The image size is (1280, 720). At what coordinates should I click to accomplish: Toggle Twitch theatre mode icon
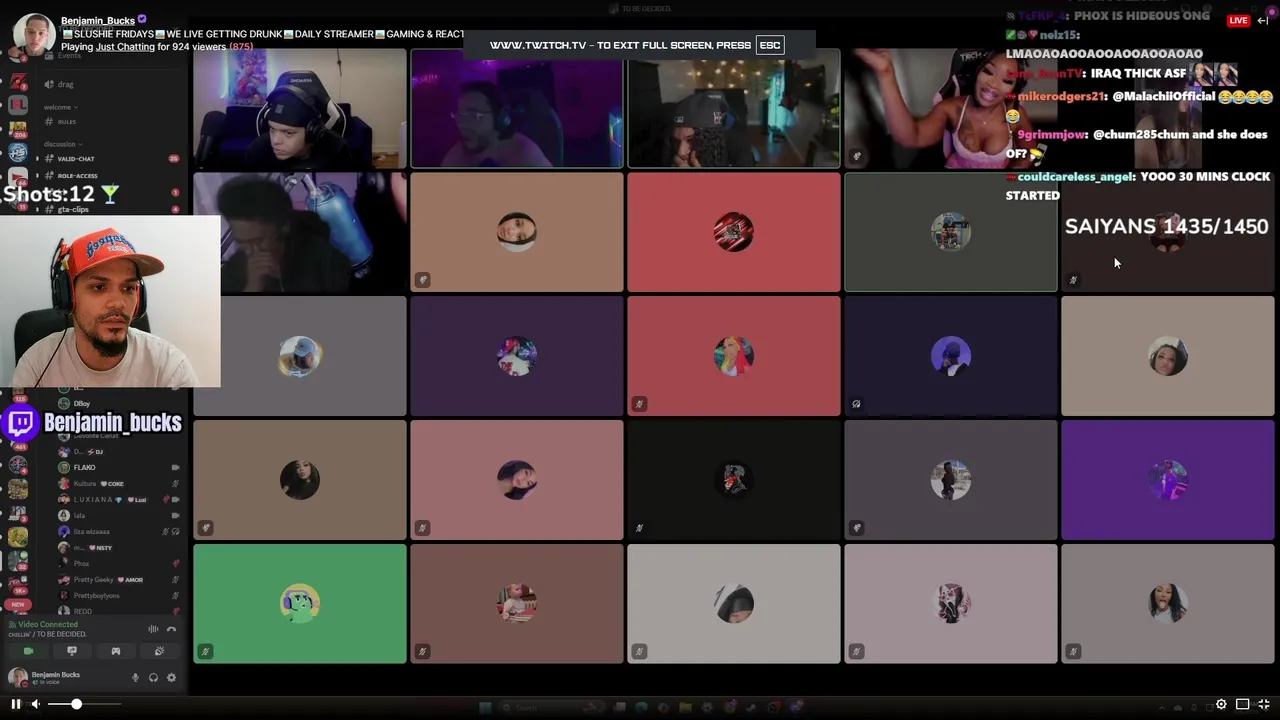tap(1243, 704)
